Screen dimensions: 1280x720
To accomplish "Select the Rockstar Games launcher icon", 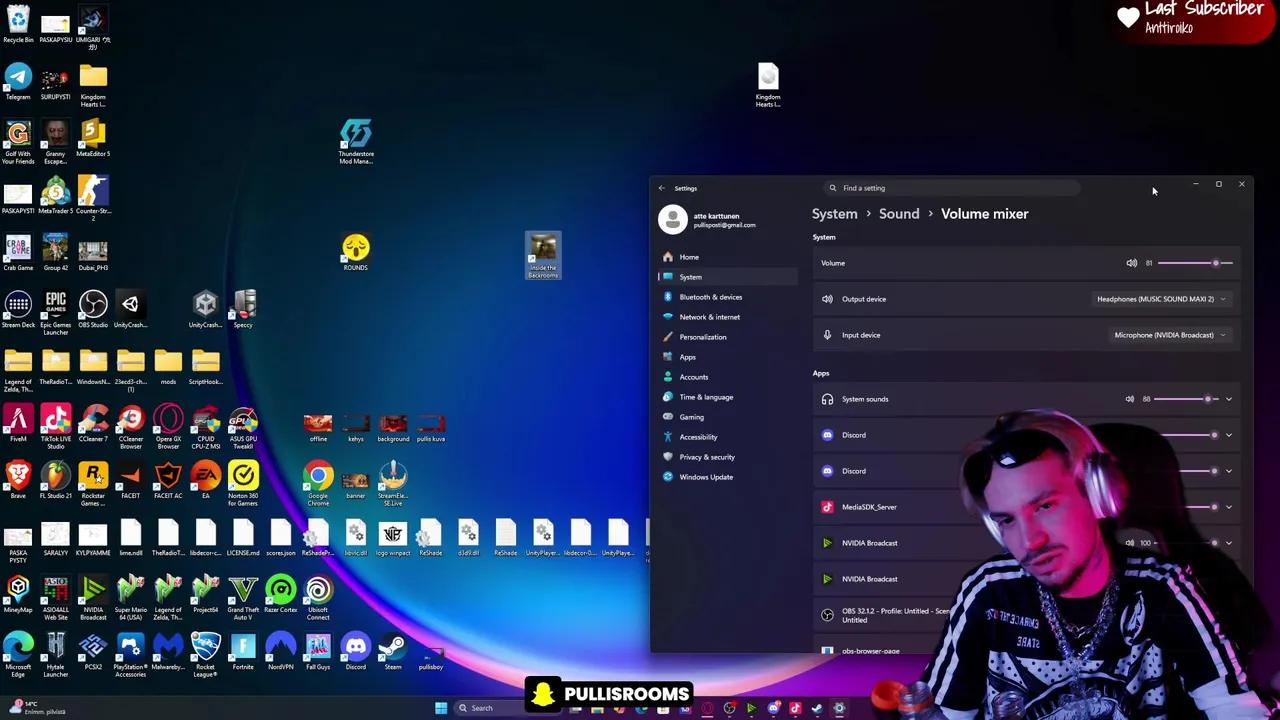I will click(x=93, y=484).
